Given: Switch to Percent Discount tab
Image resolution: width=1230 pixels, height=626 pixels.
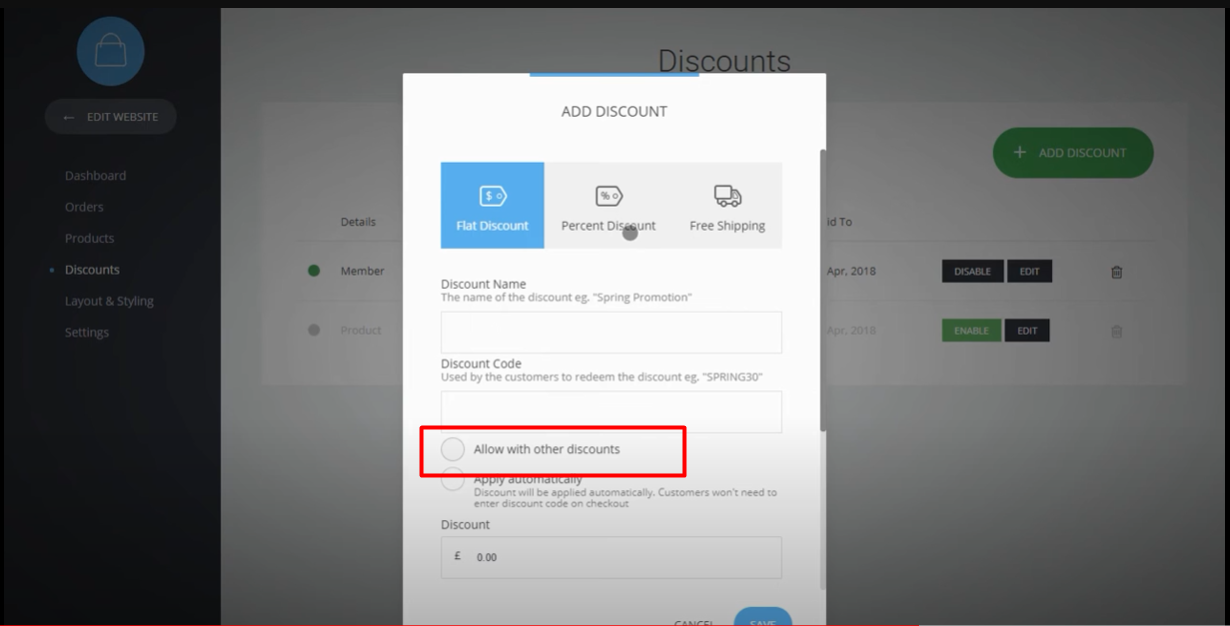Looking at the screenshot, I should (608, 205).
